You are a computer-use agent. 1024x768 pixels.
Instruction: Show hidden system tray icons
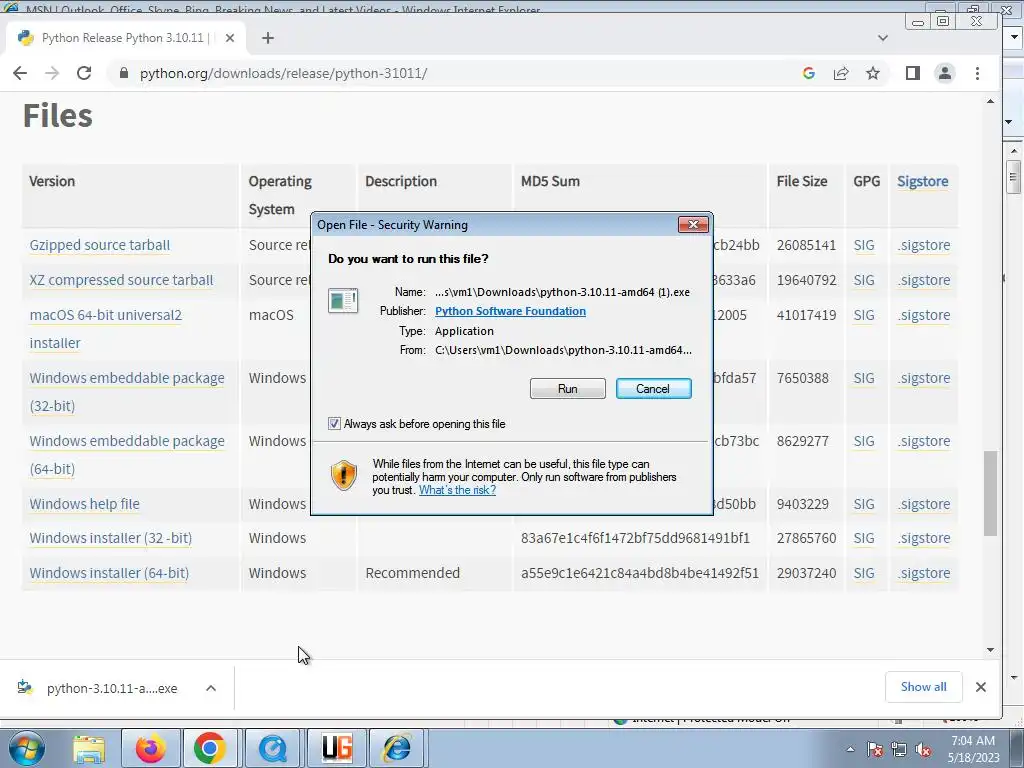tap(850, 749)
